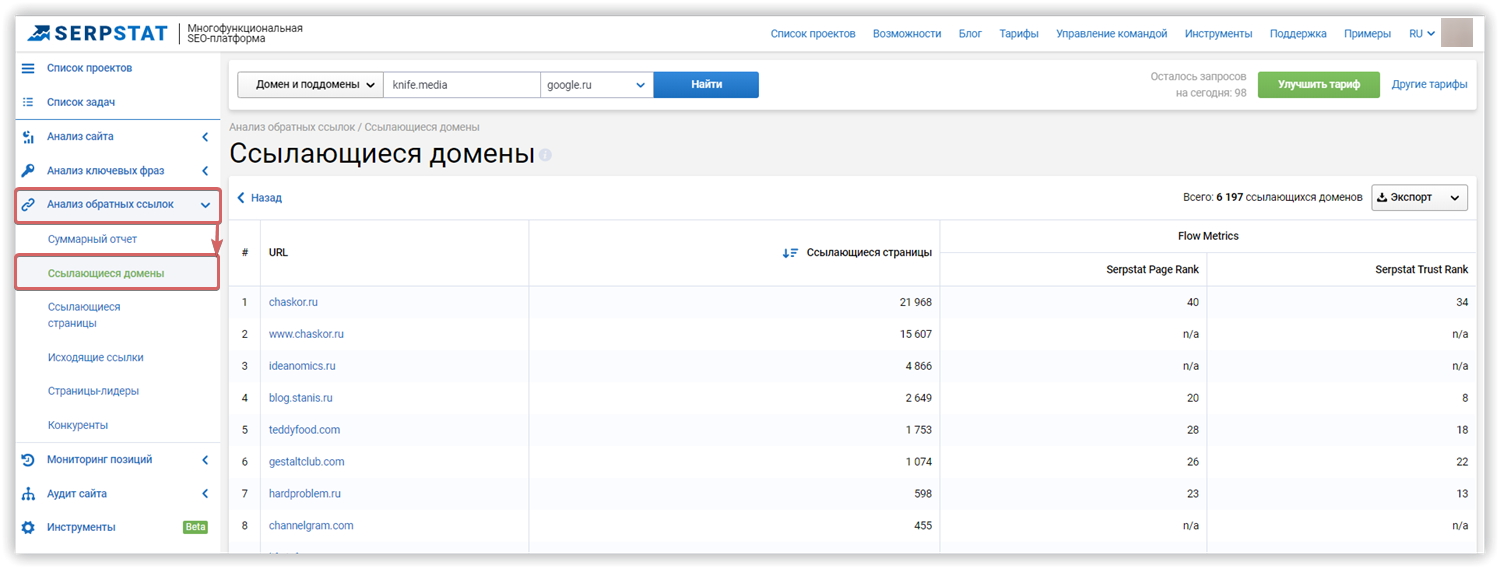Click the 2 649 referring pages value

(x=919, y=398)
